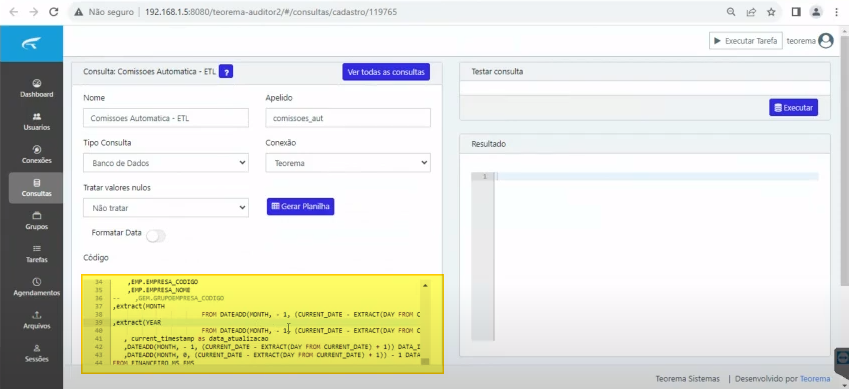
Task: Open Consultas from the sidebar
Action: (36, 187)
